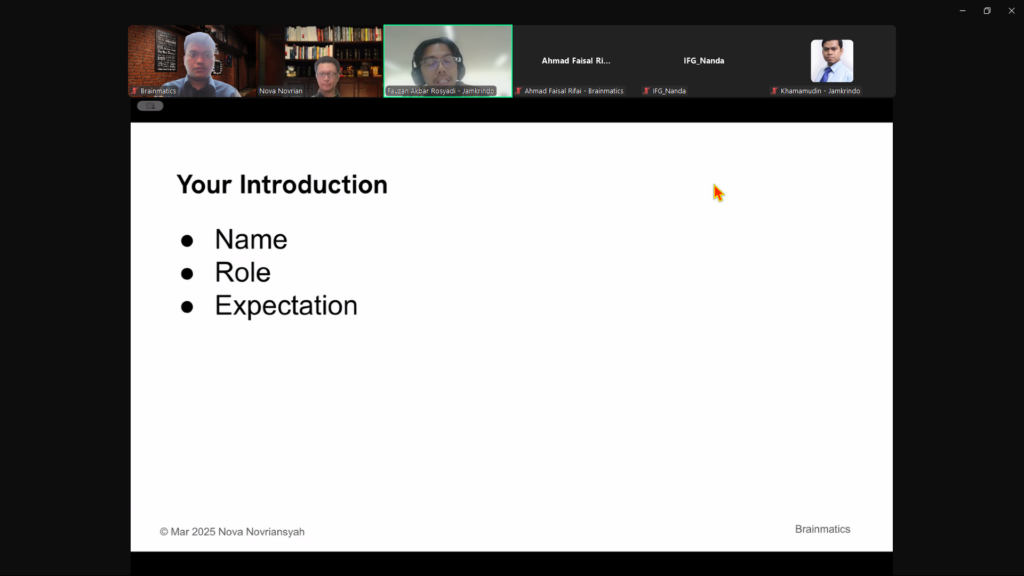1024x576 pixels.
Task: Click Khamamudin's profile picture
Action: point(831,60)
